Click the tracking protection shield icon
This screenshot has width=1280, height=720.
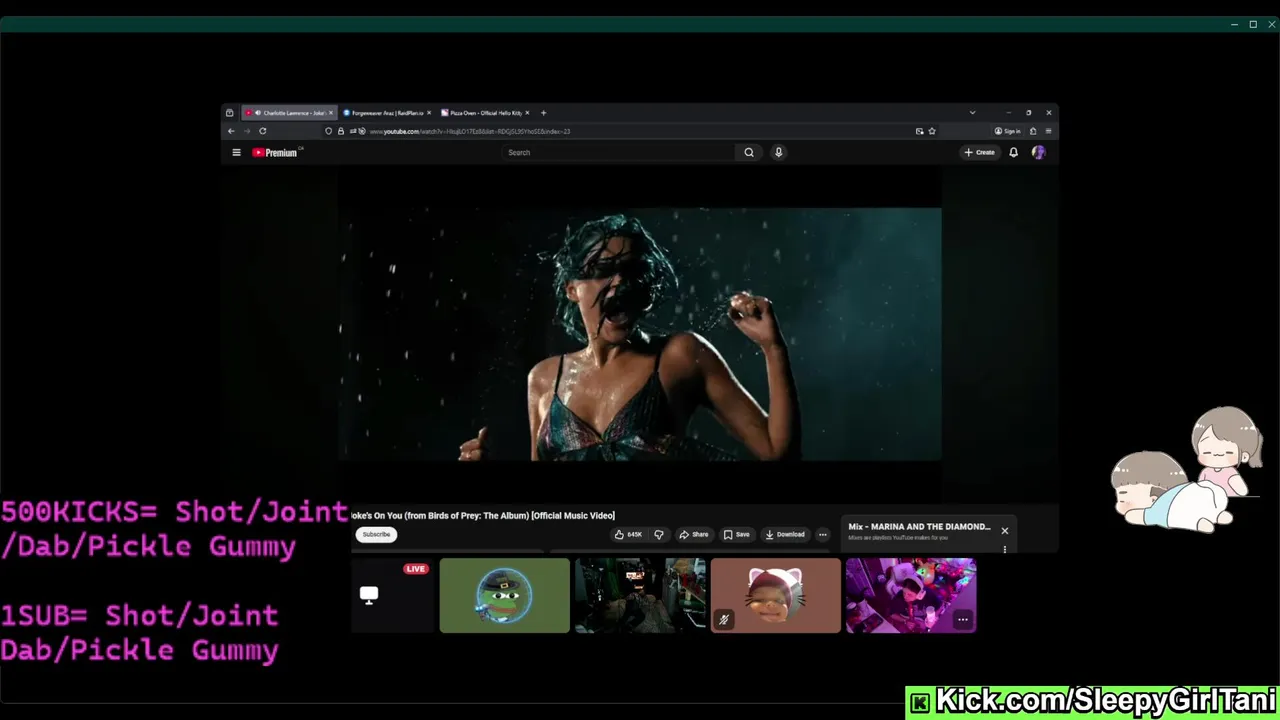tap(328, 131)
